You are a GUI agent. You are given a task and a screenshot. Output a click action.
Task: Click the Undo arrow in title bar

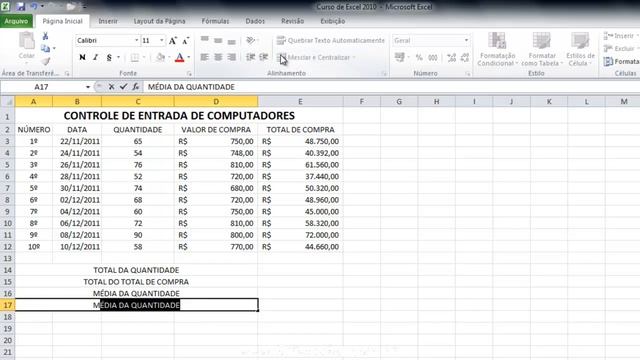[34, 7]
